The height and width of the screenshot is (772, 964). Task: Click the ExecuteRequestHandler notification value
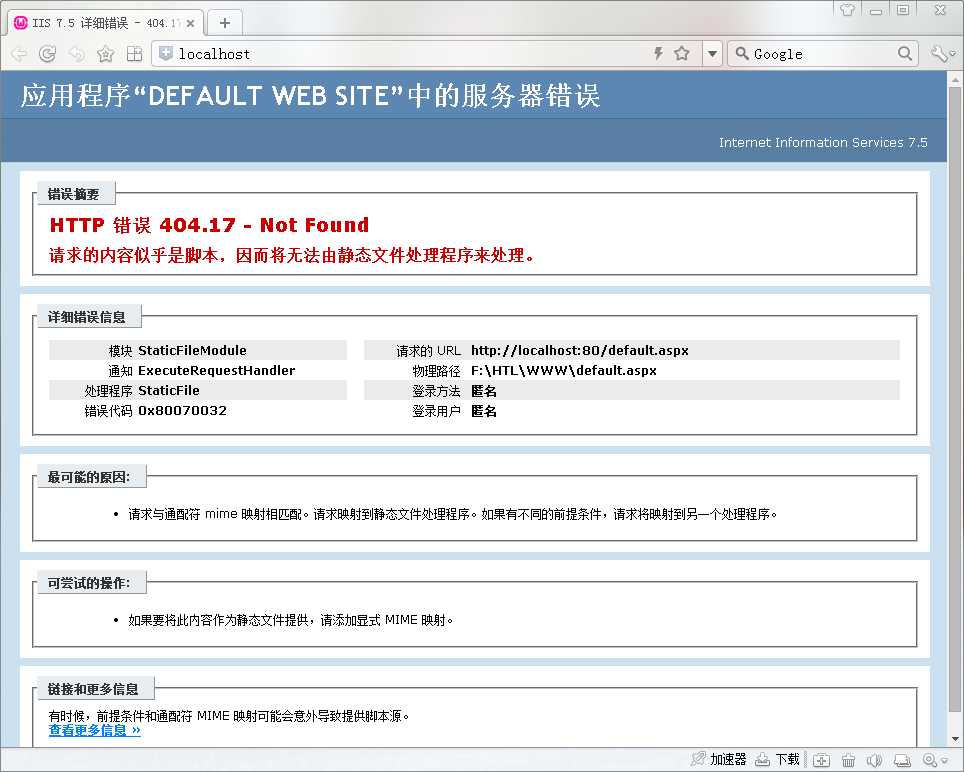[216, 371]
